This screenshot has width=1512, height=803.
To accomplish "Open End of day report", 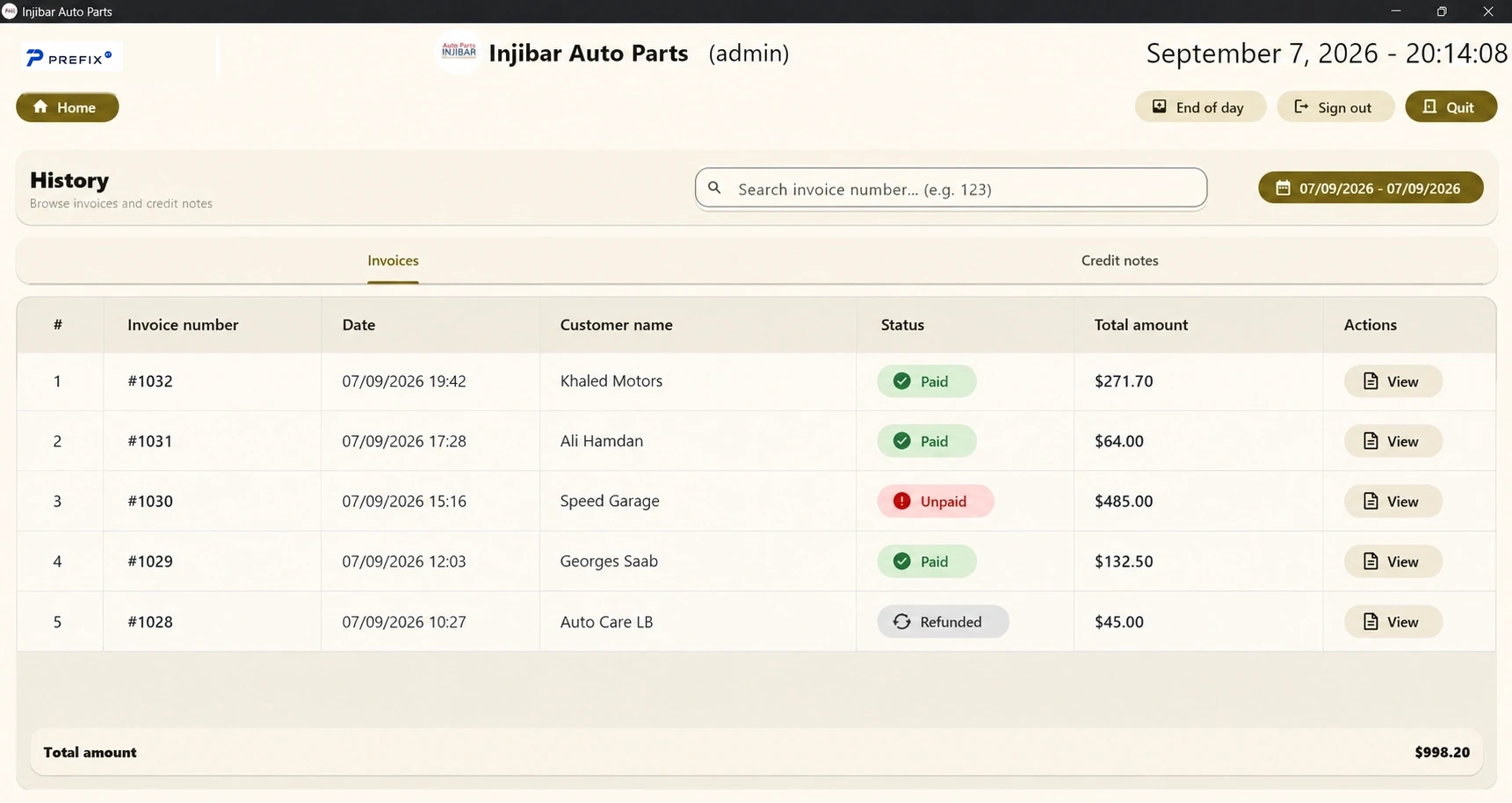I will [x=1200, y=107].
